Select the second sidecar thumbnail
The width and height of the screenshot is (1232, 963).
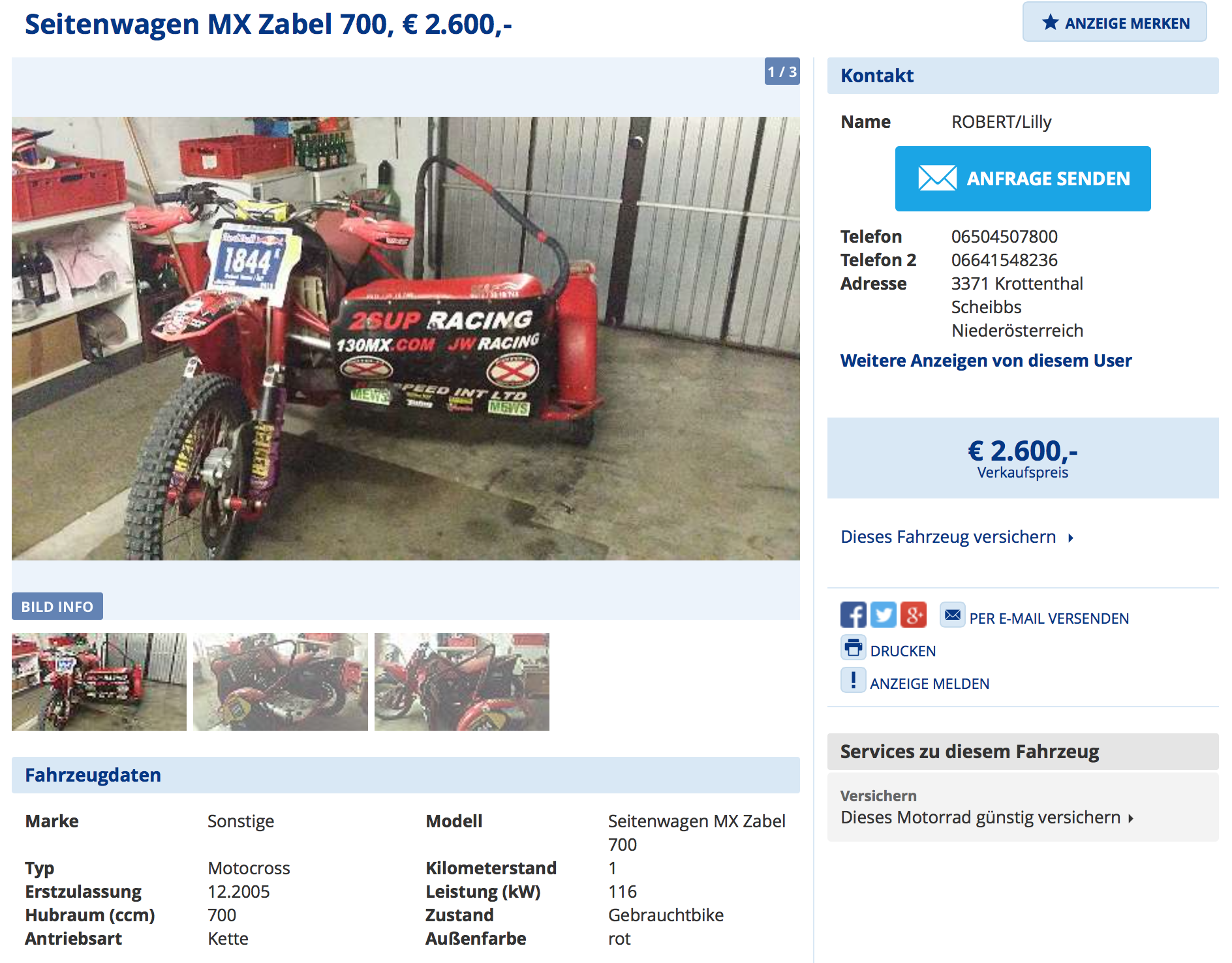tap(281, 682)
